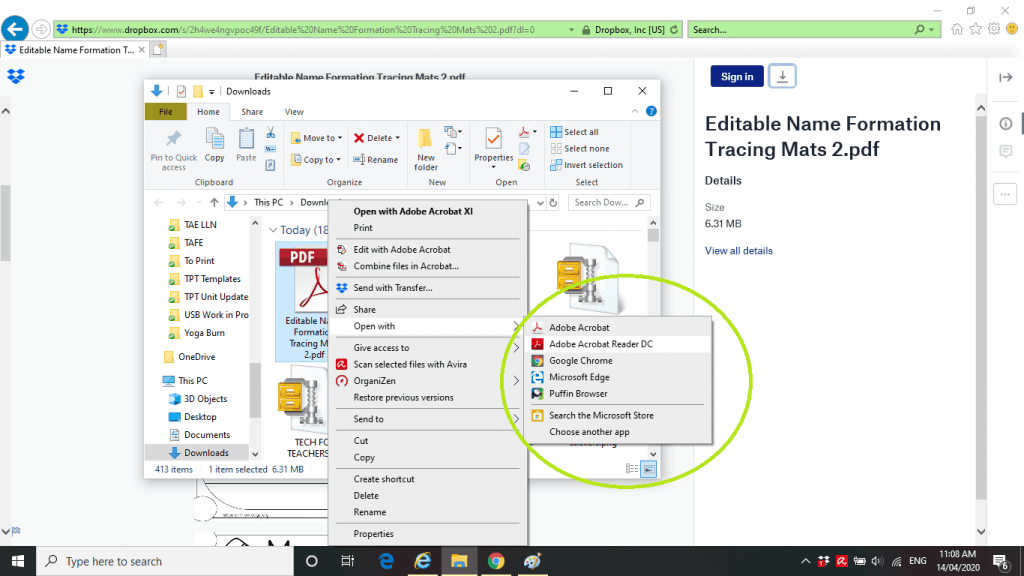Open address bar history dropdown in Explorer

pyautogui.click(x=540, y=202)
